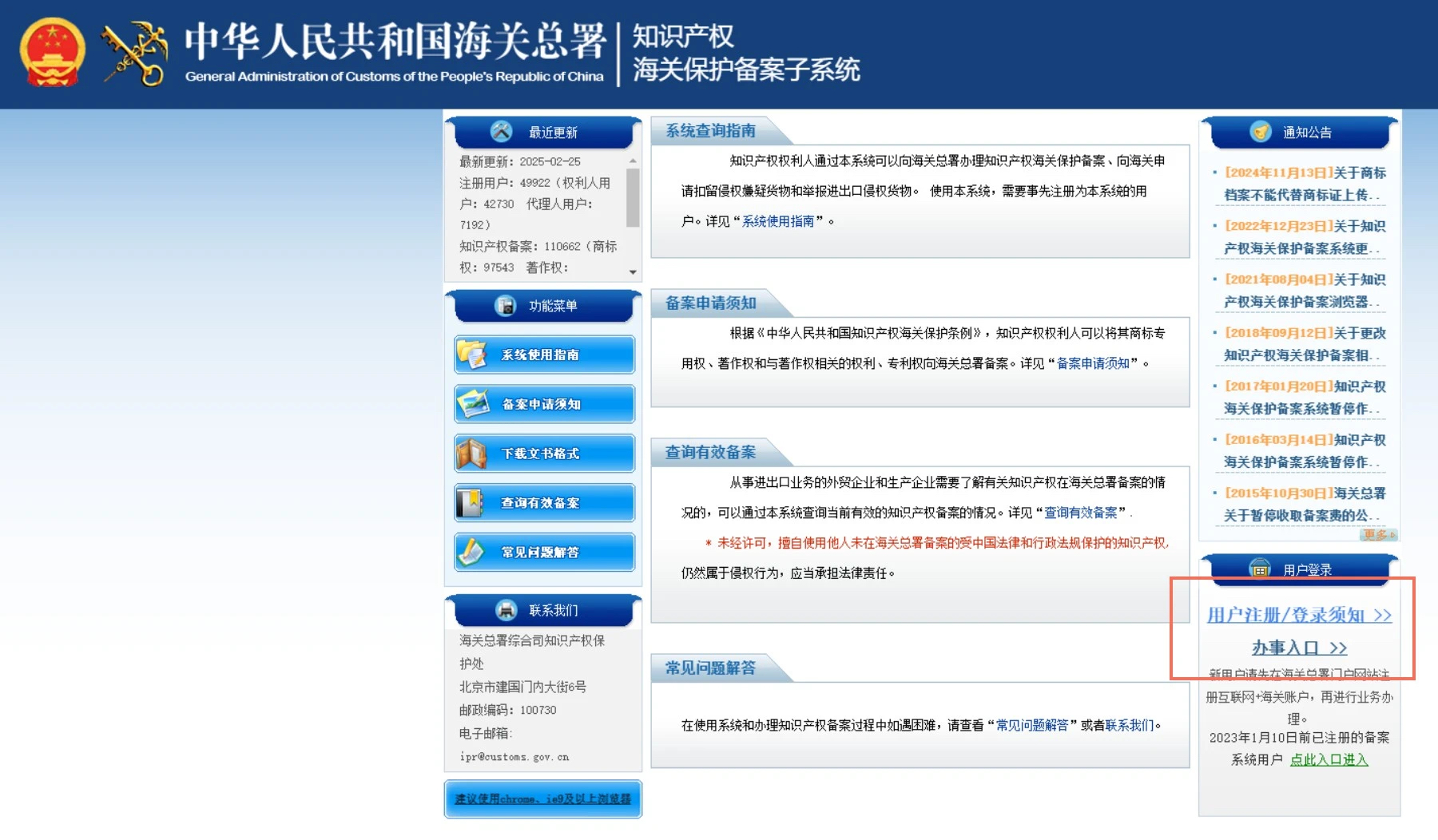Open the 2016年03月14日 system pause notice
1438x840 pixels.
(x=1304, y=451)
